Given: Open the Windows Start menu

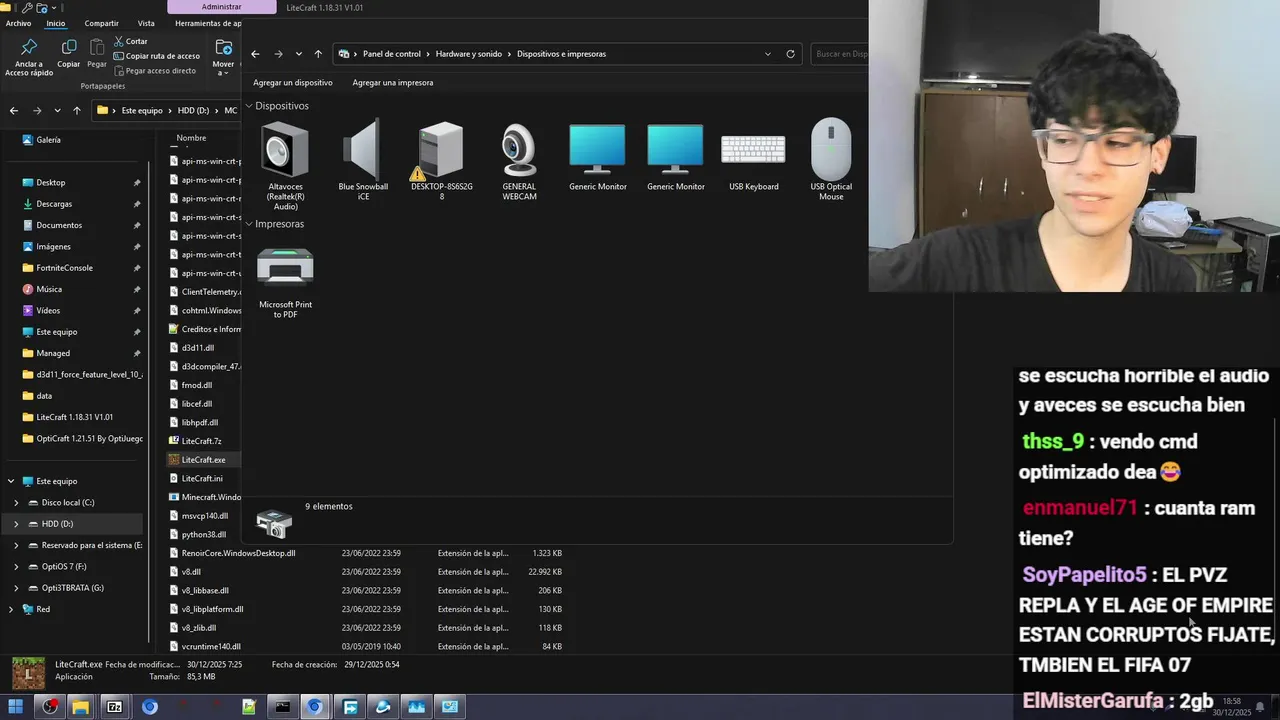Looking at the screenshot, I should pos(15,707).
